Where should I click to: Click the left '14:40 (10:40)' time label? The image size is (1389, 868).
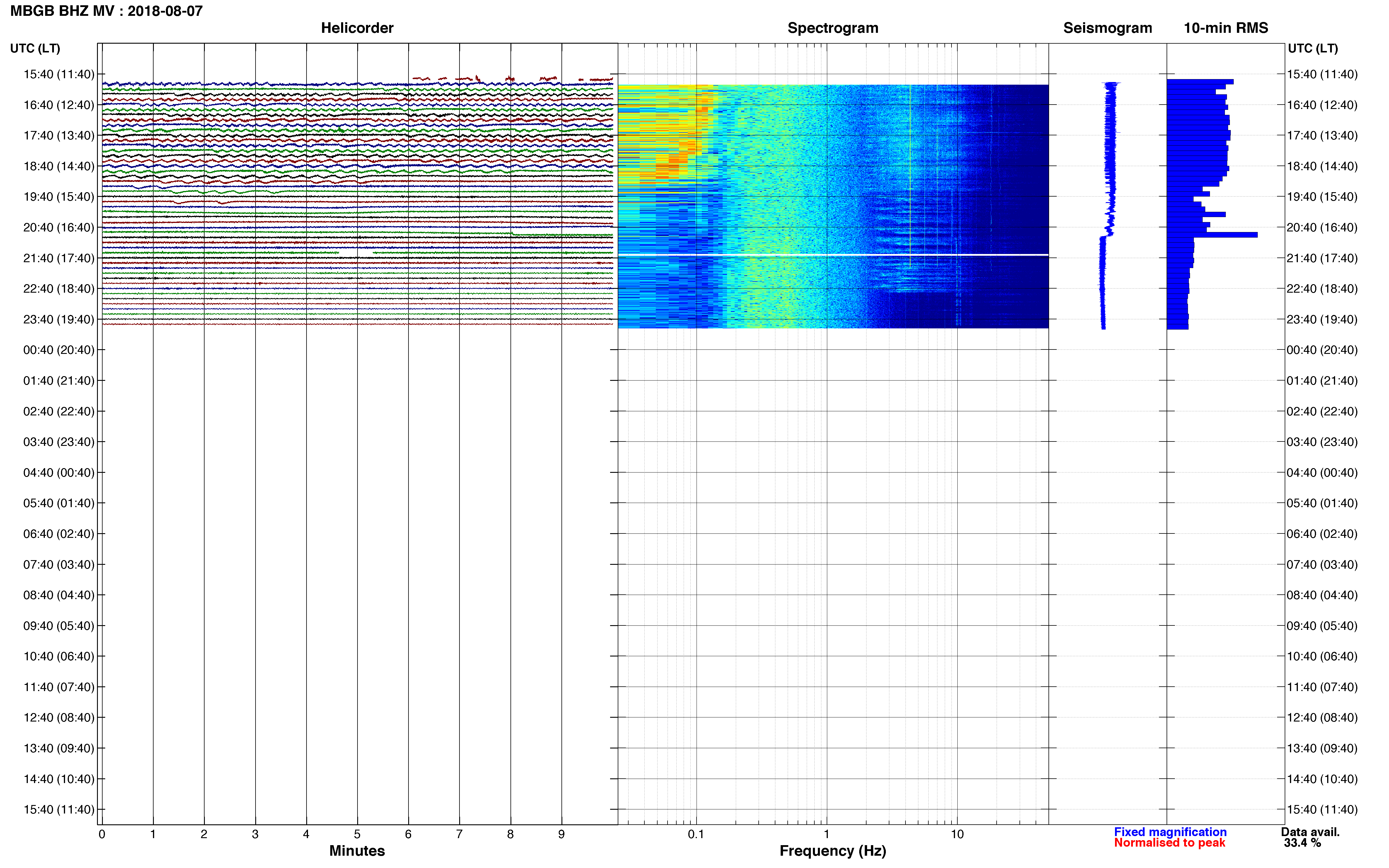point(59,779)
